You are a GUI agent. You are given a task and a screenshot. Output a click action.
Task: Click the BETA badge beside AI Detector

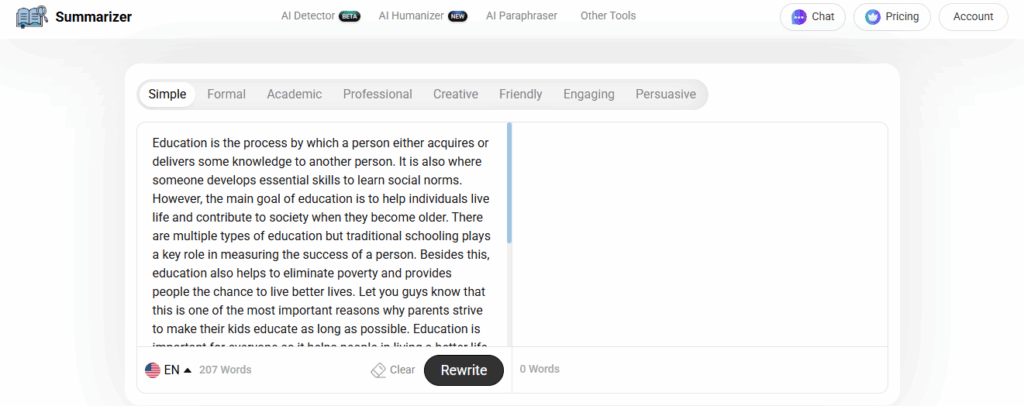[349, 16]
